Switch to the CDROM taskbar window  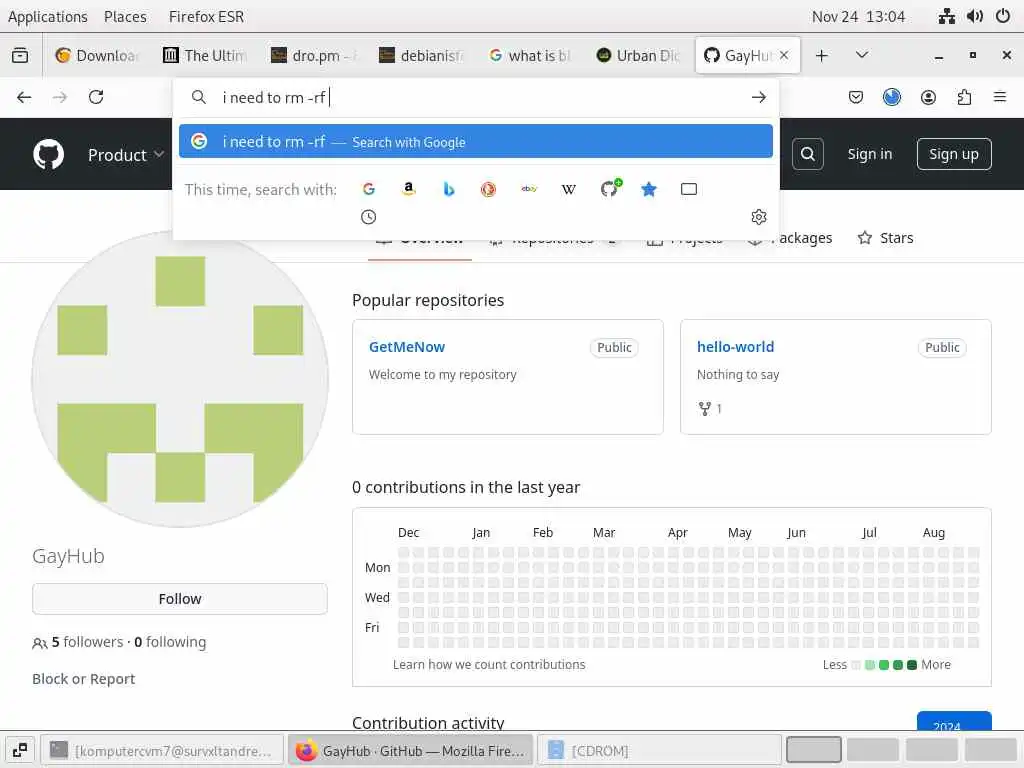(660, 750)
